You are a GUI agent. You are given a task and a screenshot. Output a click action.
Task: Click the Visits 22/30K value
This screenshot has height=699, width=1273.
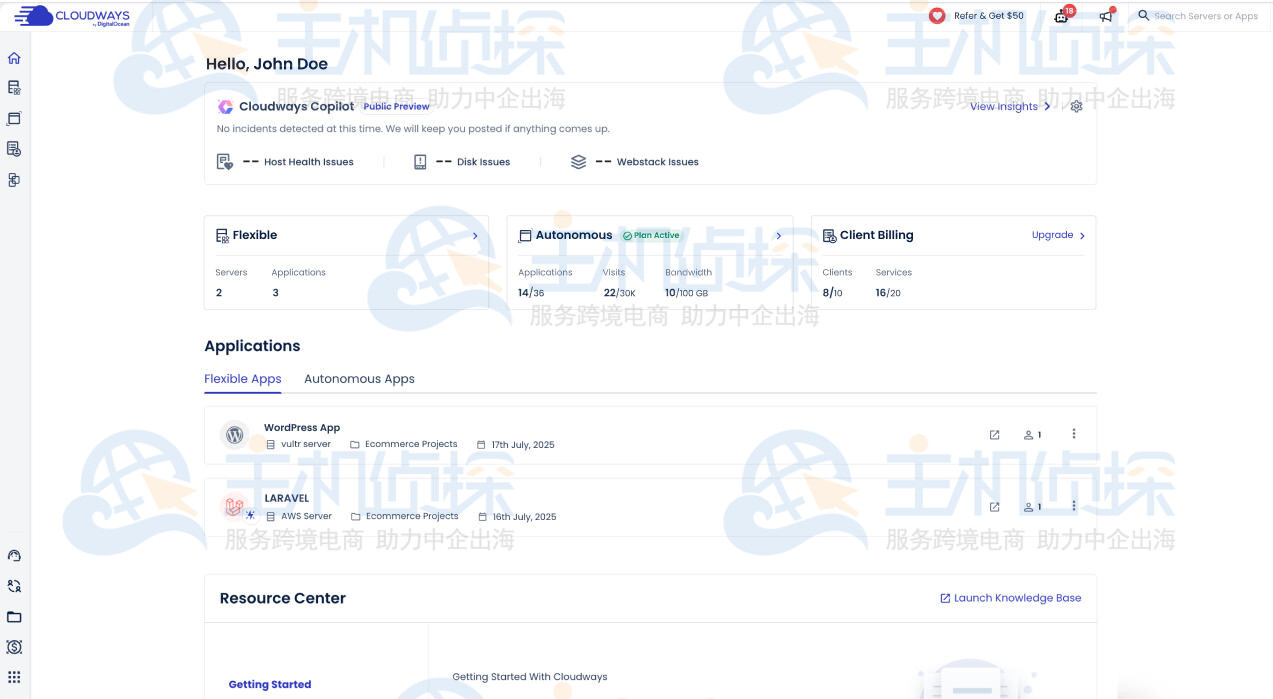point(619,293)
